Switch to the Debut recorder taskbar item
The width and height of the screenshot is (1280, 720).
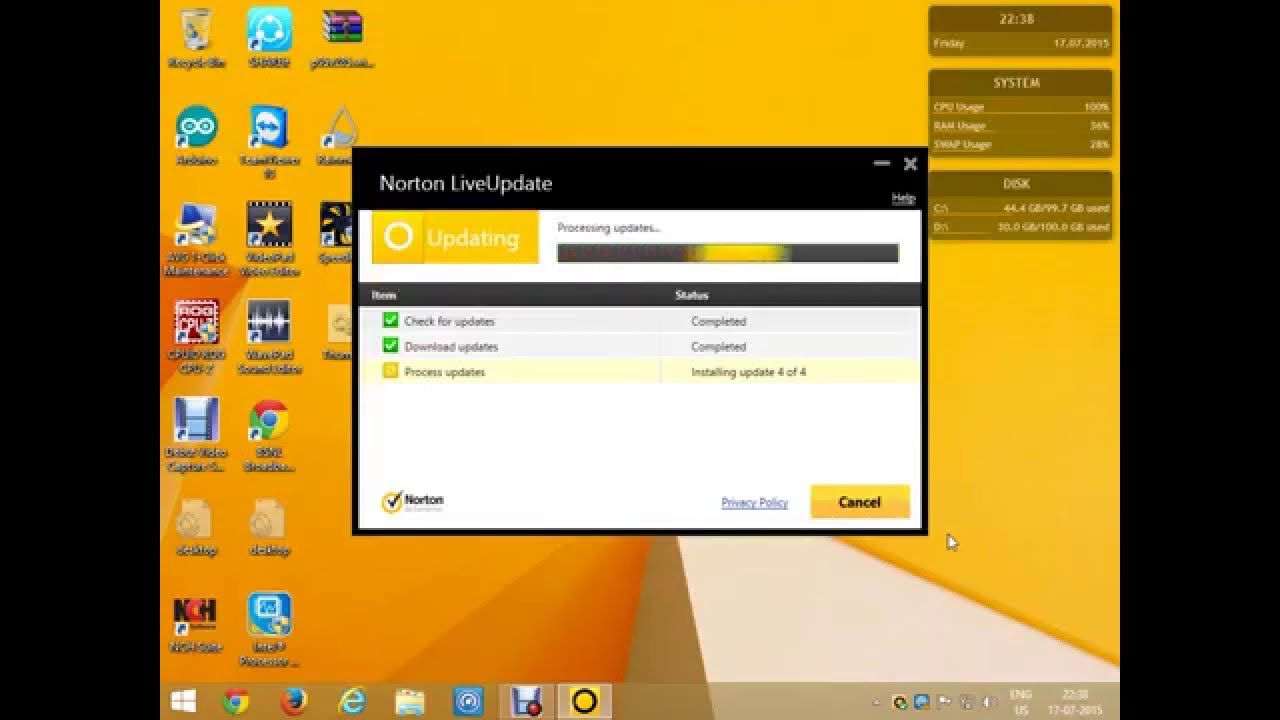pos(526,701)
